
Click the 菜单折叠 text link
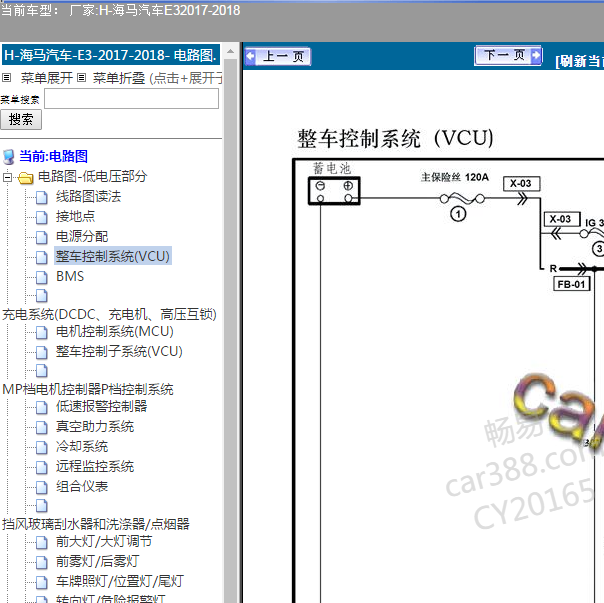[x=119, y=78]
